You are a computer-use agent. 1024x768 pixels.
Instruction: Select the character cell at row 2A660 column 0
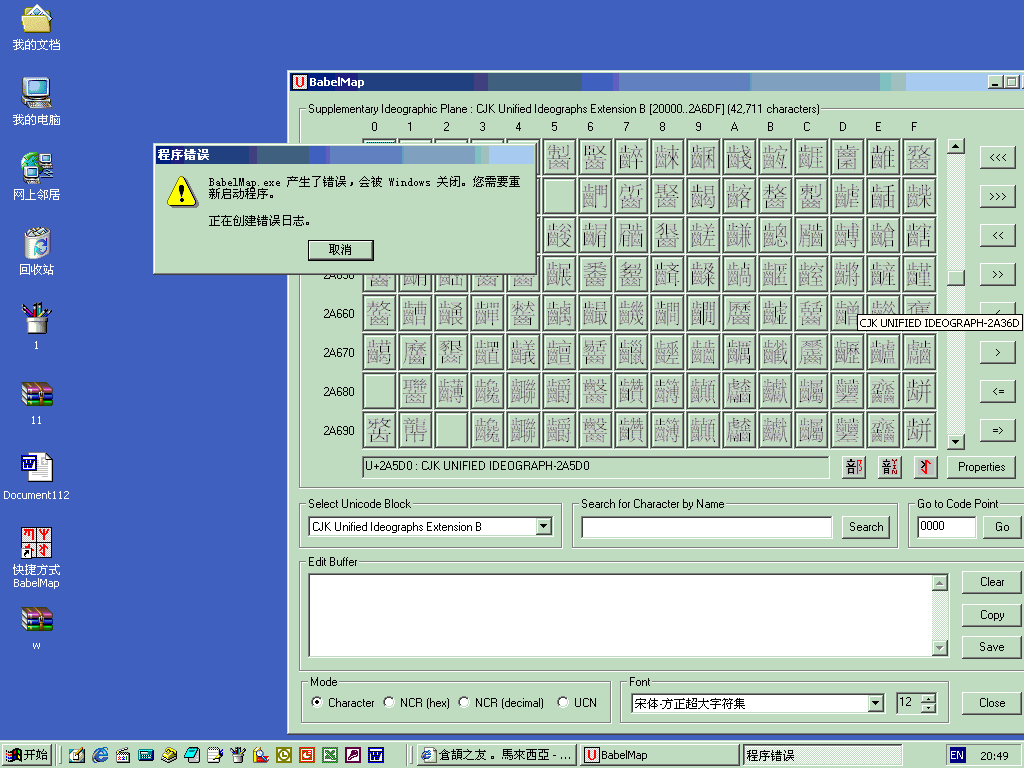point(379,313)
